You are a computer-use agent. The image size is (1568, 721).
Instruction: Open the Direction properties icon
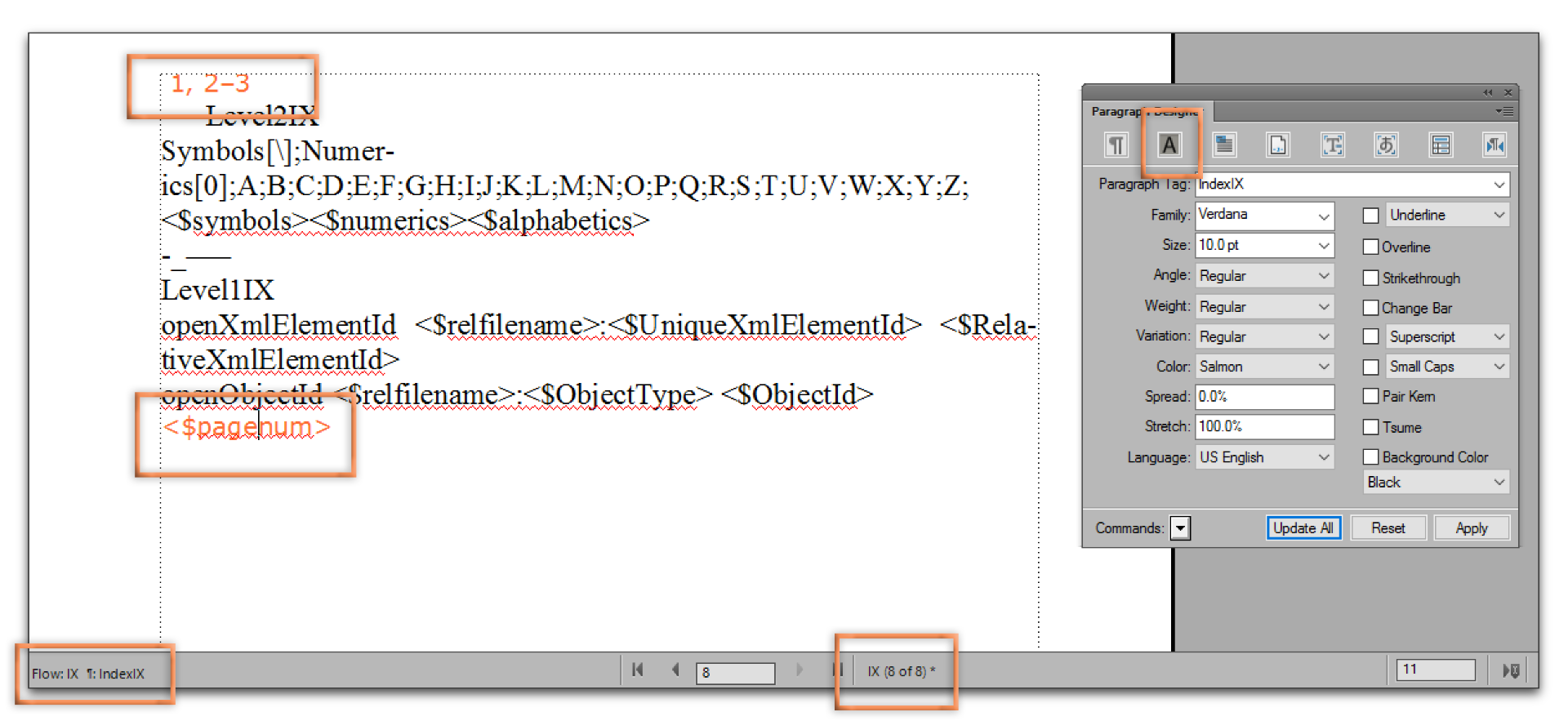coord(1494,145)
